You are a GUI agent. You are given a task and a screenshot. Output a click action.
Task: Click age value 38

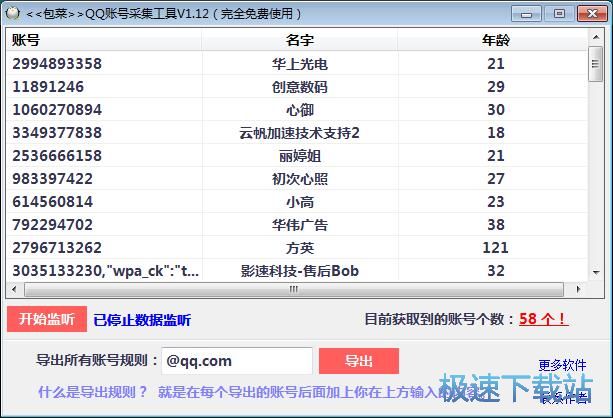[496, 225]
